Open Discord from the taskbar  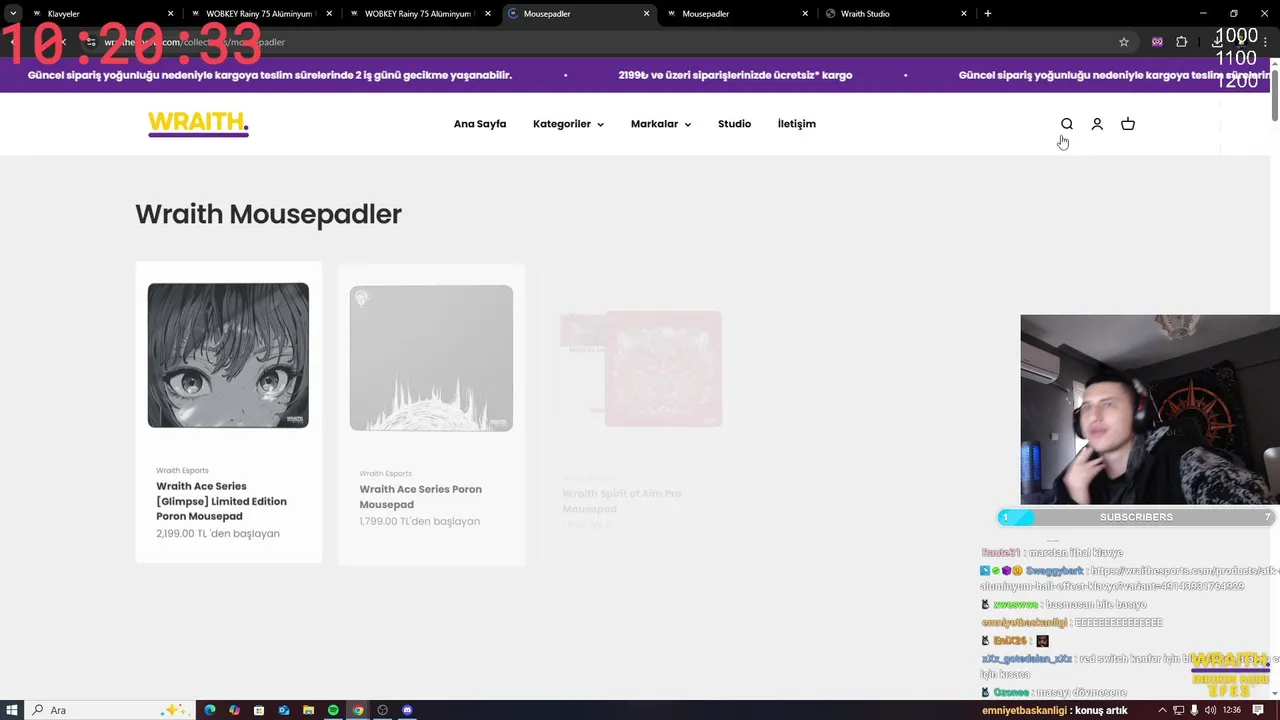click(x=407, y=710)
